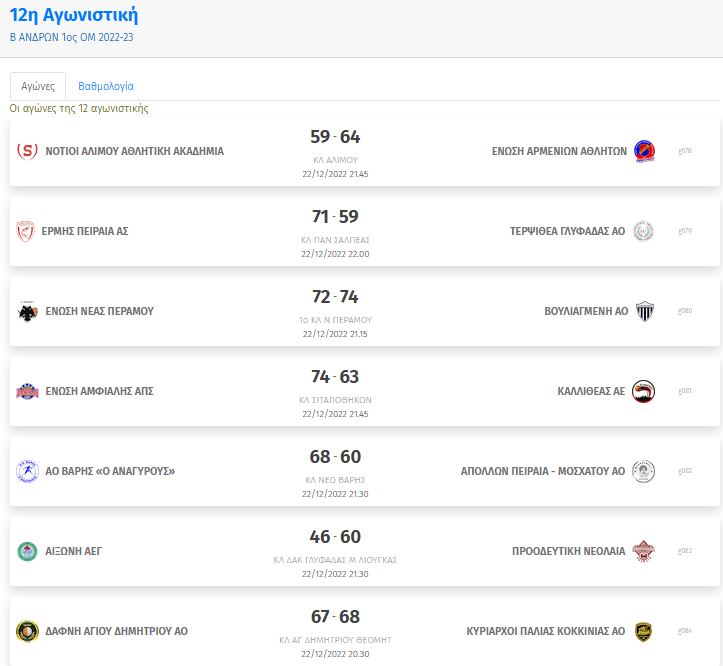Viewport: 723px width, 666px height.
Task: Click the Καλλιθέας ΑΕ round logo
Action: coord(643,391)
